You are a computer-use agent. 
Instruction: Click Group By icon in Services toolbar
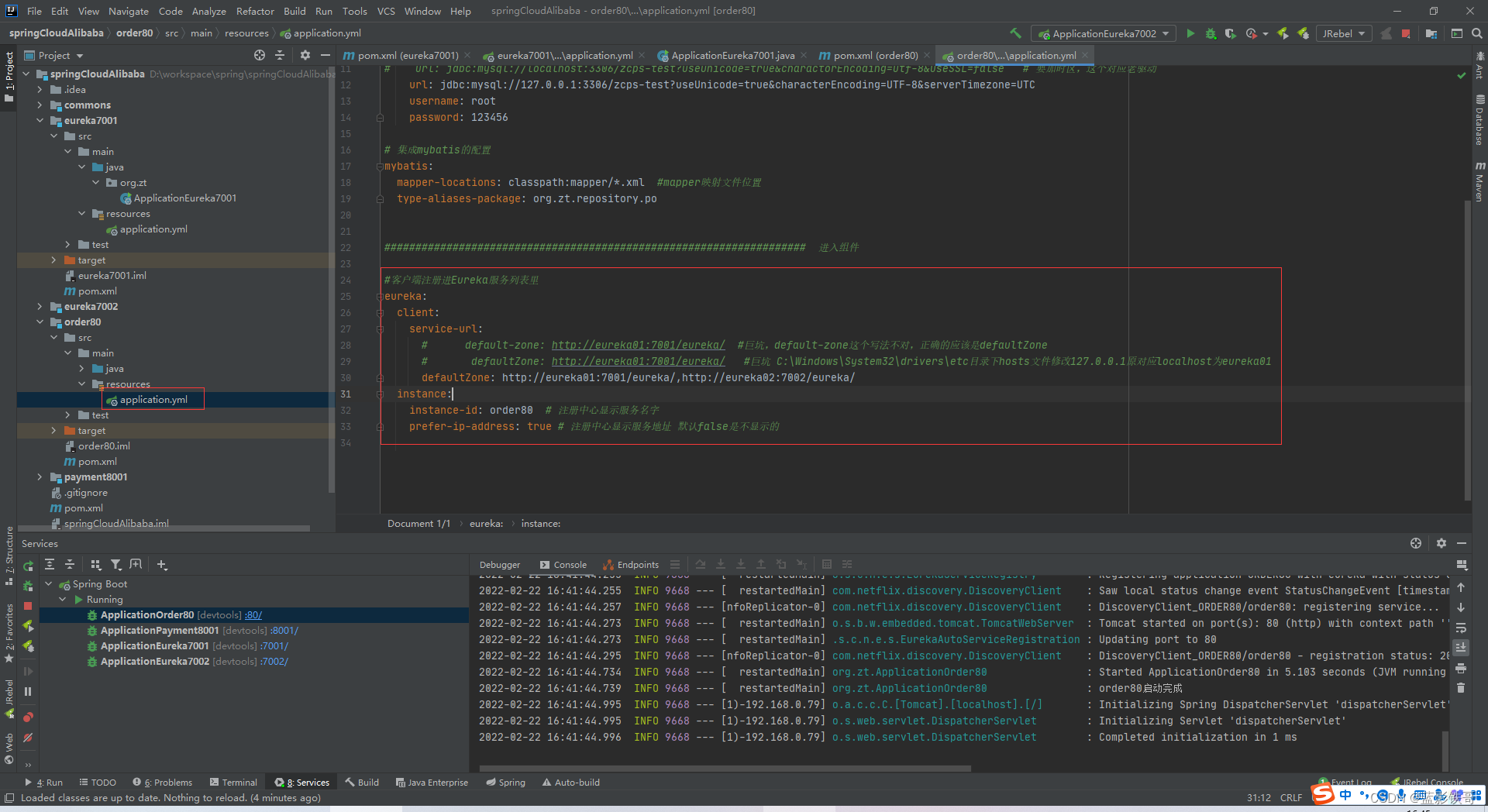coord(96,564)
